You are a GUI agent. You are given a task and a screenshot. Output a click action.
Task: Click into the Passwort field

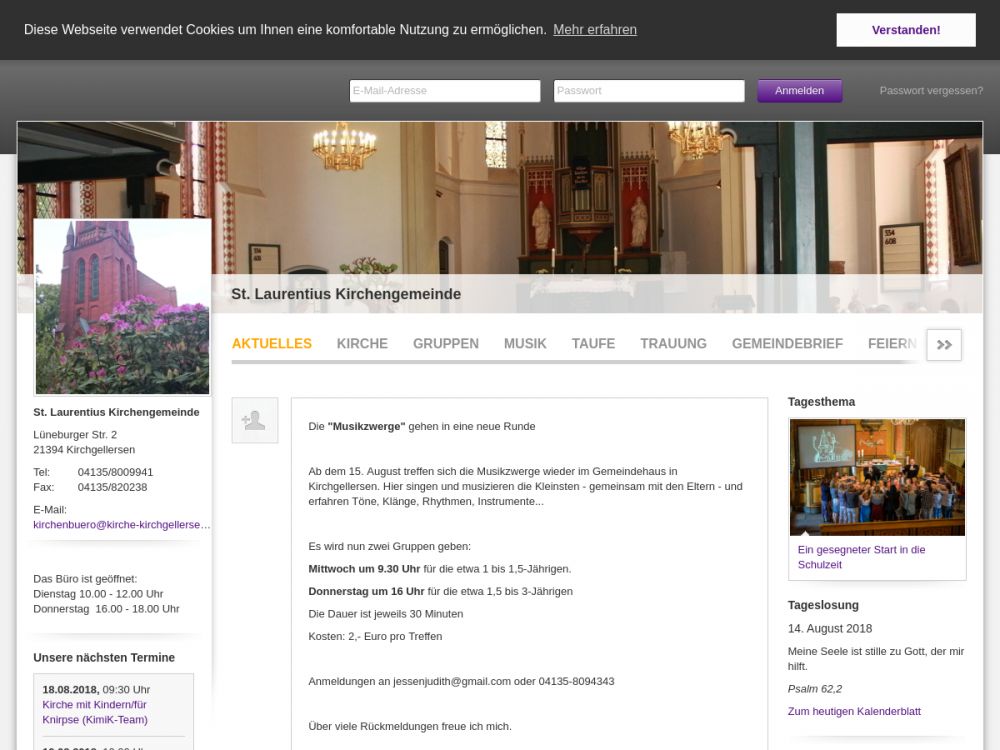click(x=648, y=91)
